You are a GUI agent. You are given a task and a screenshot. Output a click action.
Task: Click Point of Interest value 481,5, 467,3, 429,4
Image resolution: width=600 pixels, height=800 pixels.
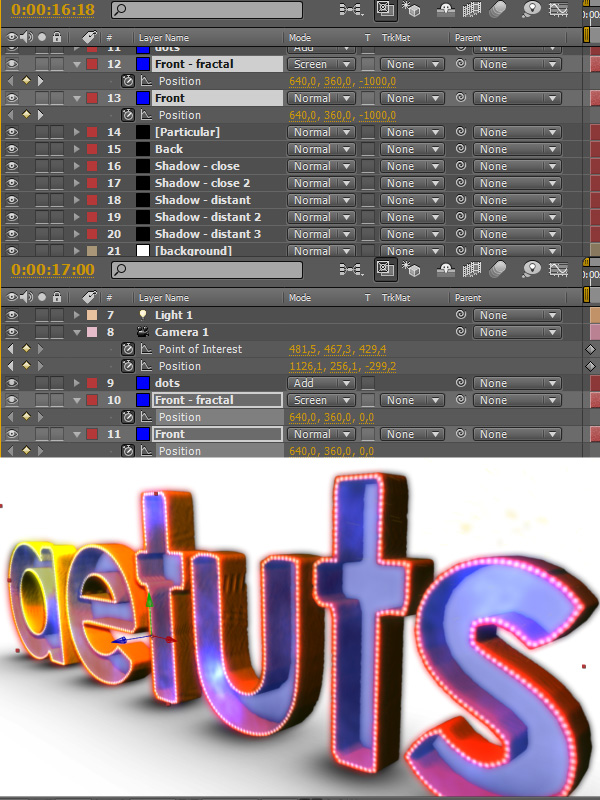tap(337, 349)
